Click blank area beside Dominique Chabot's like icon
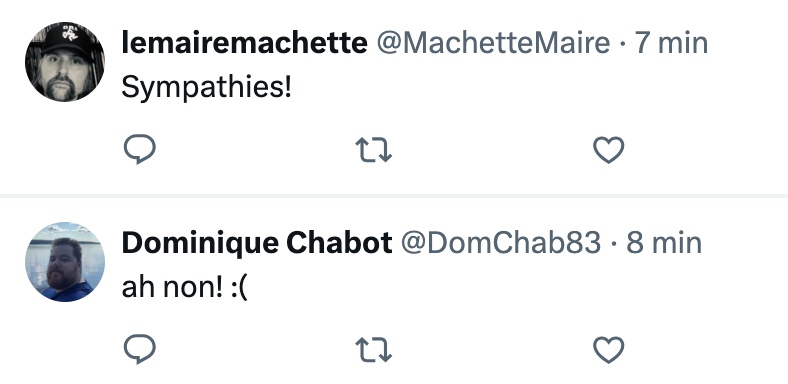The width and height of the screenshot is (788, 384). pos(704,349)
